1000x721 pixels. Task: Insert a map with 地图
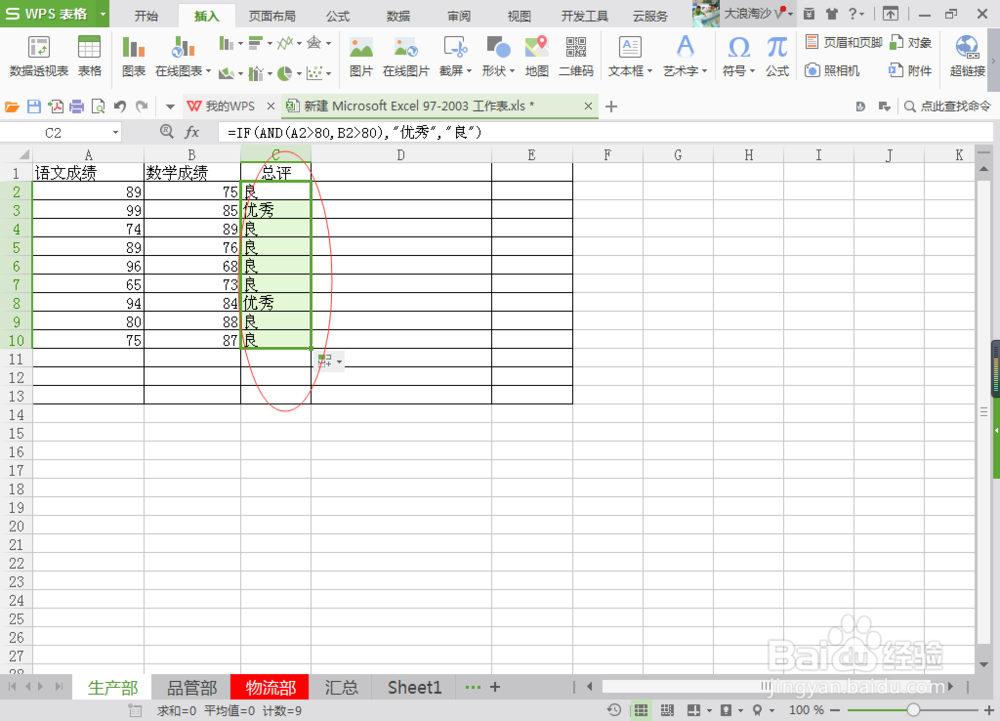pos(537,56)
